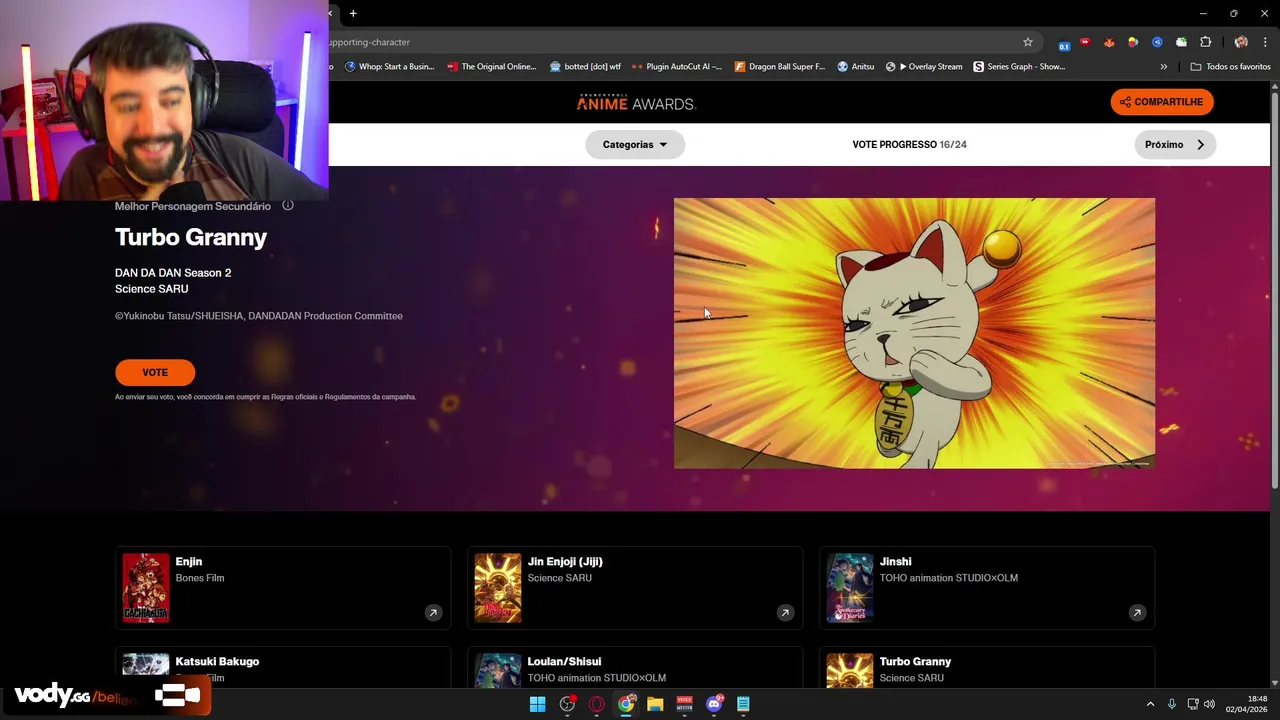
Task: Open The Original Online... bookmark
Action: point(492,67)
